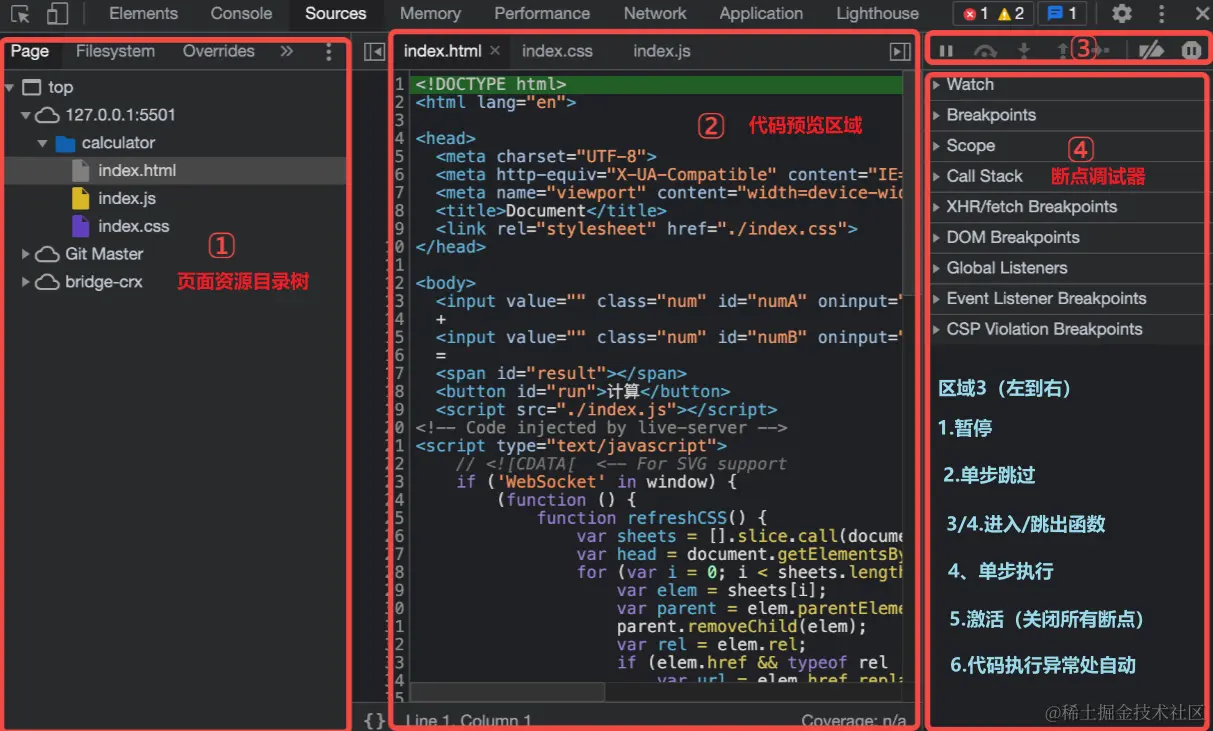Expand the Git Master node
Viewport: 1213px width, 731px height.
25,254
